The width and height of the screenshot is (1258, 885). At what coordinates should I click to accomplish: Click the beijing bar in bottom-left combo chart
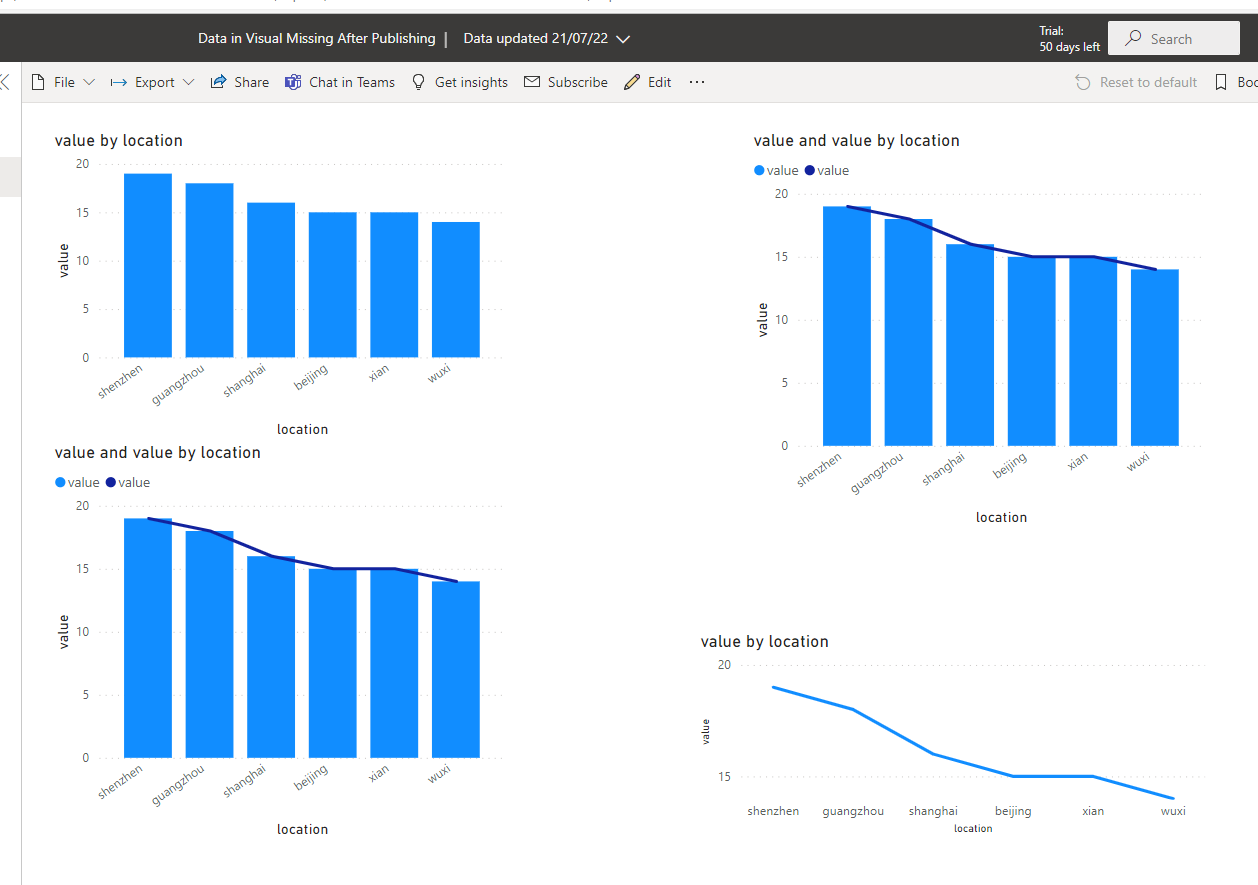pos(333,663)
